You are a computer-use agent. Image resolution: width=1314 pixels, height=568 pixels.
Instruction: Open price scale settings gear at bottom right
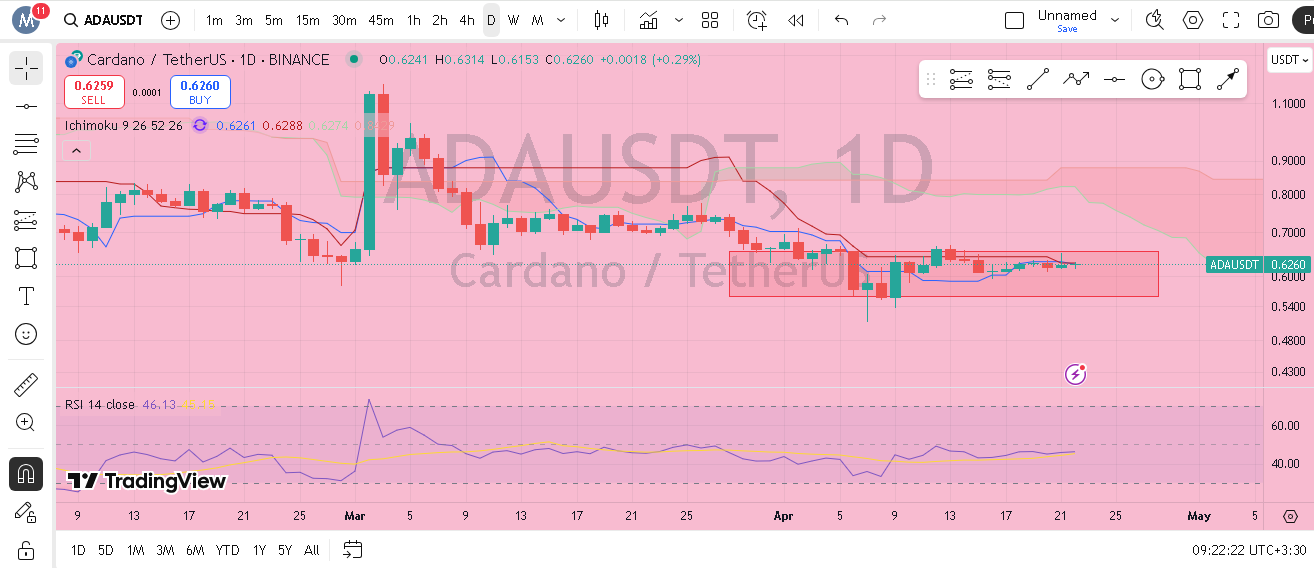(1289, 517)
